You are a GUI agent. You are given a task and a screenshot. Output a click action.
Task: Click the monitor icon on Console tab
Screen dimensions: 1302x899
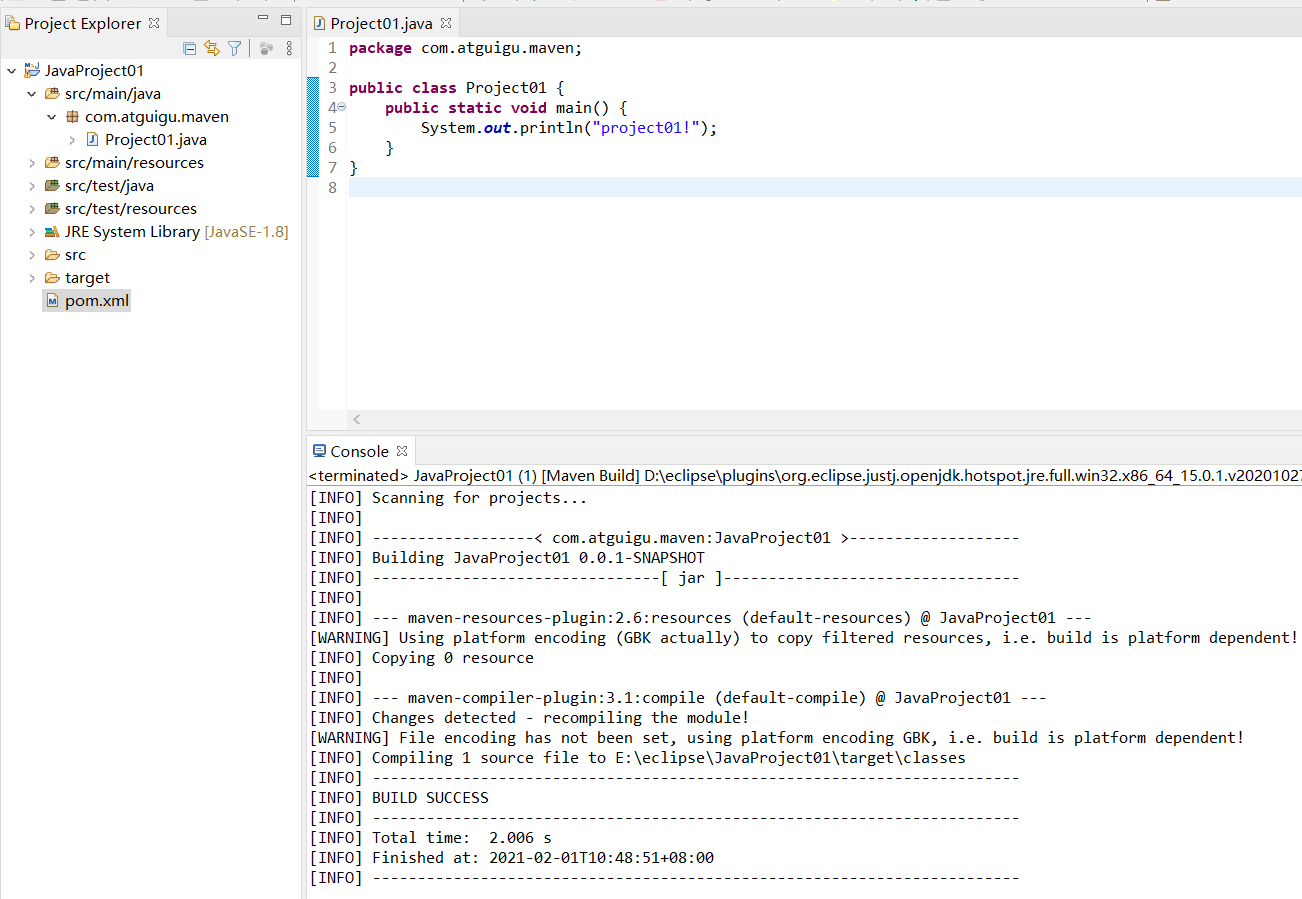click(x=319, y=451)
